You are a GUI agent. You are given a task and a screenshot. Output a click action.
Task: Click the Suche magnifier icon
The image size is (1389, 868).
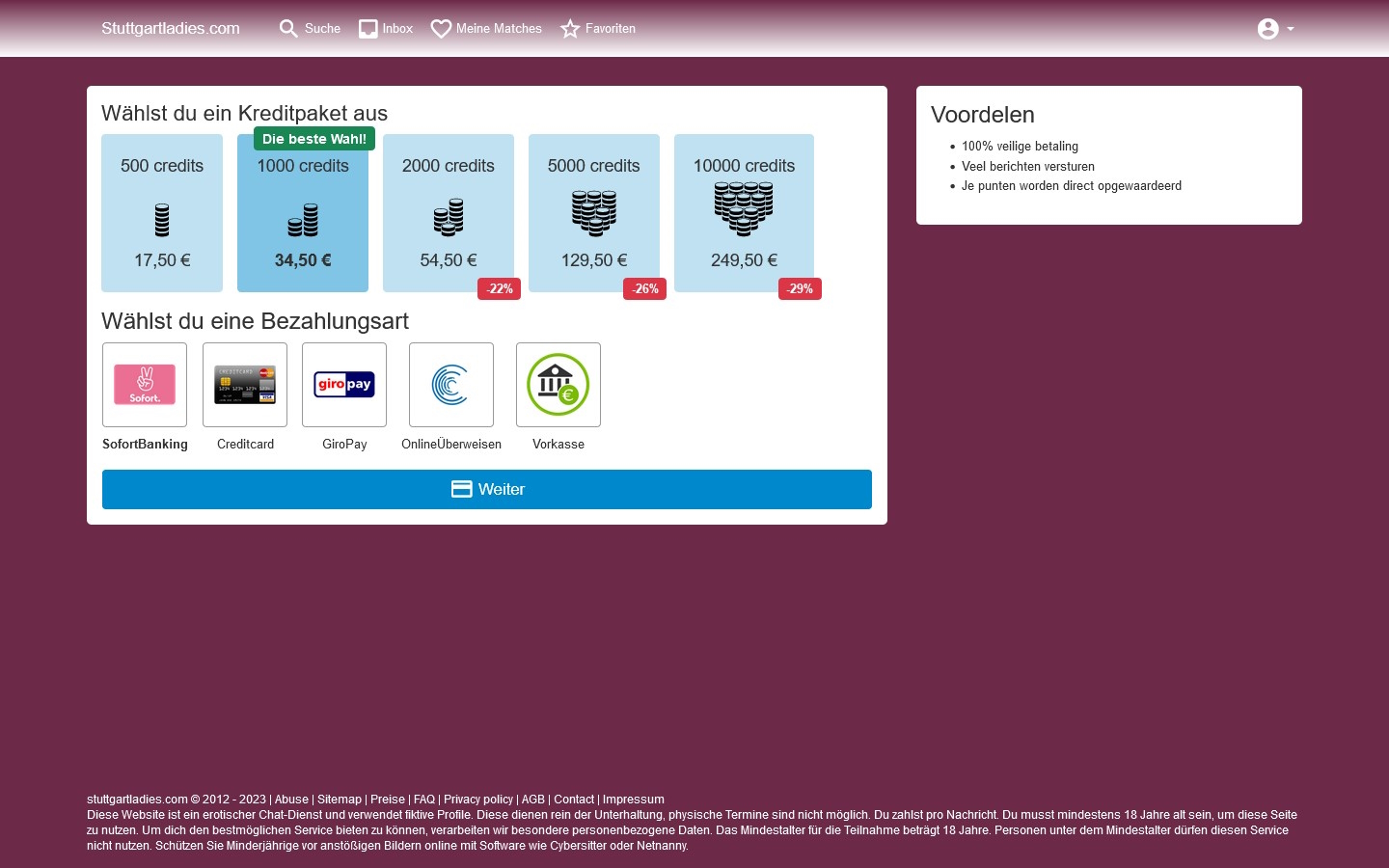[x=288, y=29]
